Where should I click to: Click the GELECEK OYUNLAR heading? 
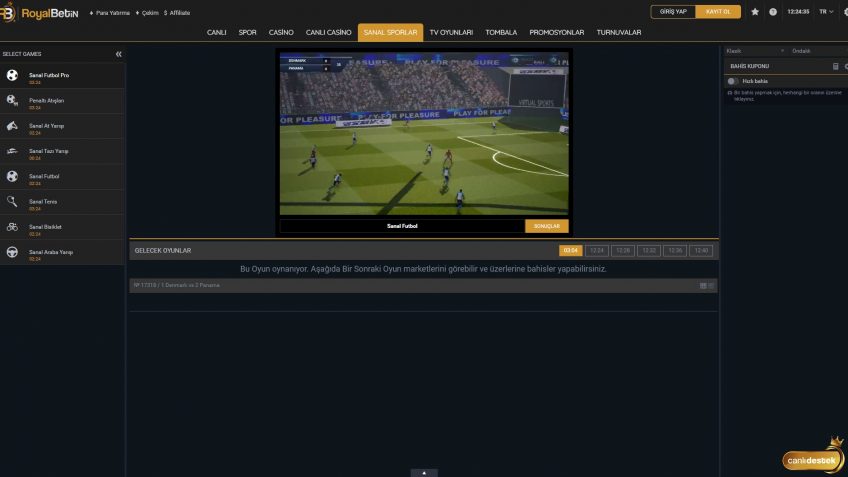pos(163,250)
